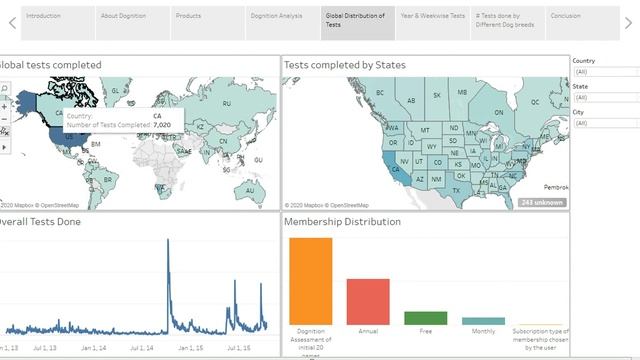Click the tooltip value 7,020
Viewport: 640px width, 360px height.
pos(162,125)
